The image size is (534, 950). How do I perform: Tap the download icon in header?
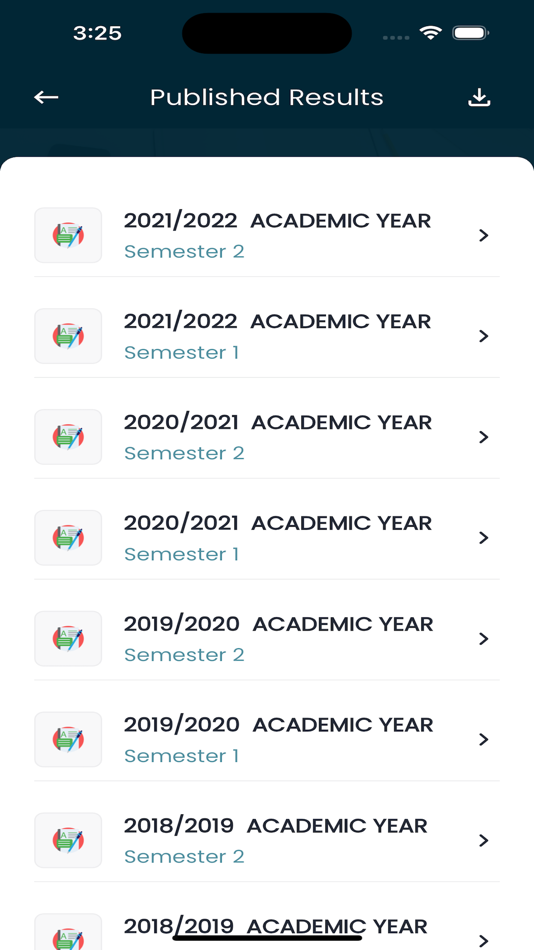pyautogui.click(x=479, y=98)
